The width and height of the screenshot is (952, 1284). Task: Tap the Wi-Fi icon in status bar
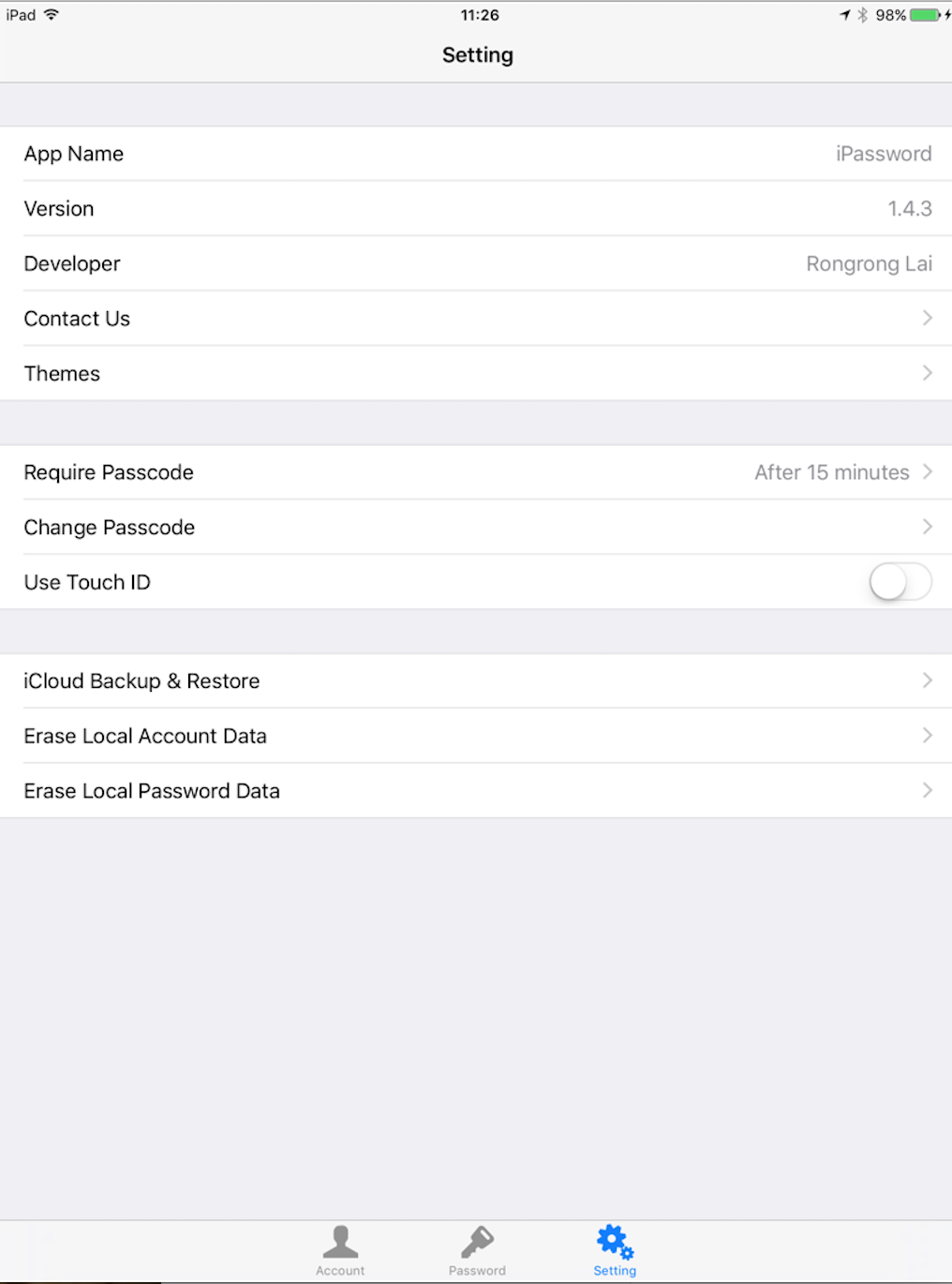(x=52, y=14)
